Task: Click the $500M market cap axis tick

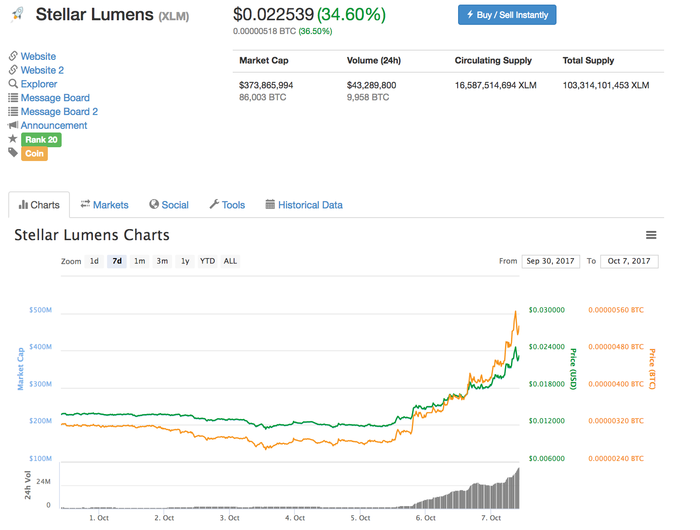Action: point(41,310)
